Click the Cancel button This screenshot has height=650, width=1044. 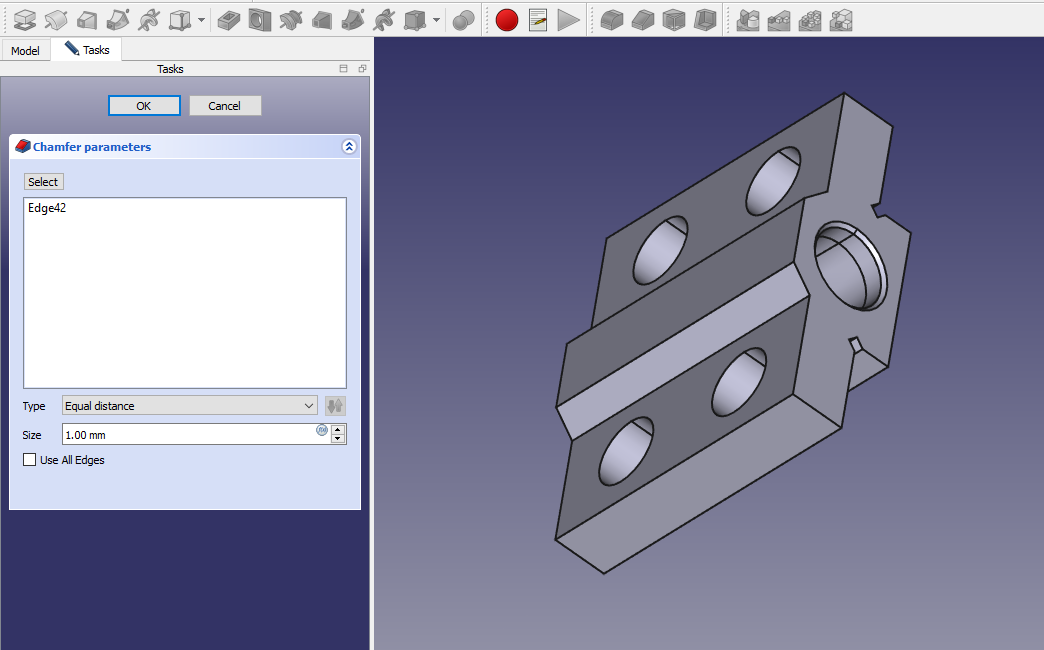(224, 106)
